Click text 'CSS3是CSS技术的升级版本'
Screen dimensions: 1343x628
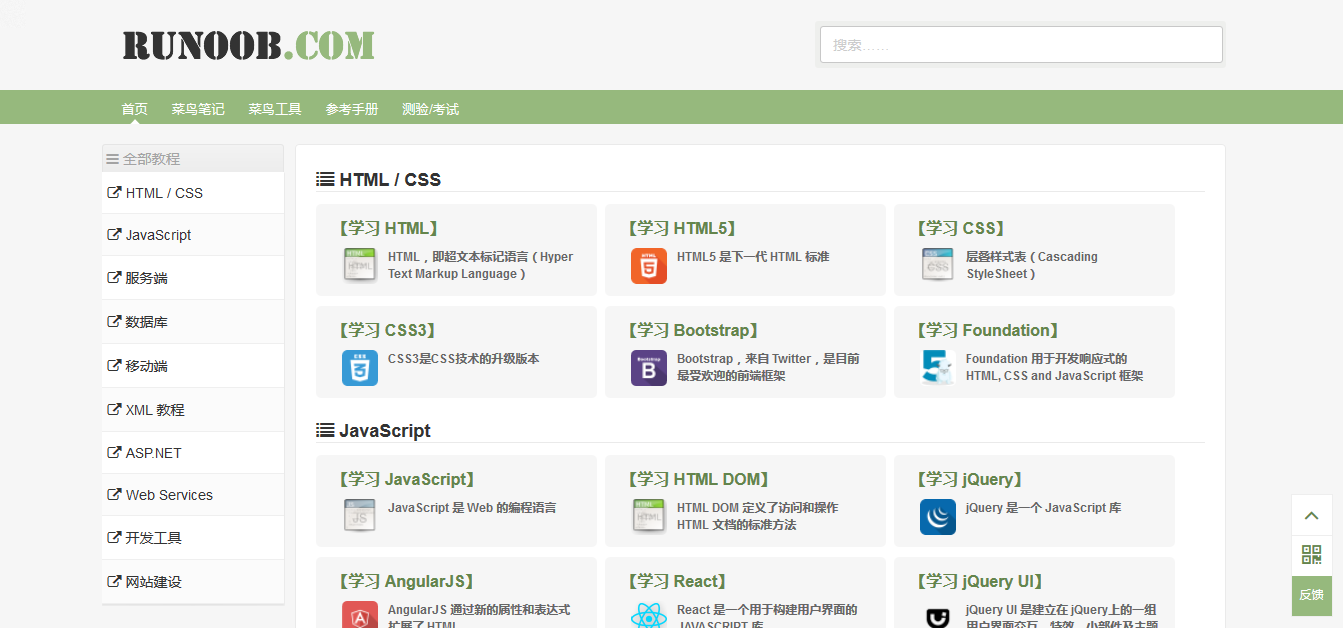tap(464, 359)
